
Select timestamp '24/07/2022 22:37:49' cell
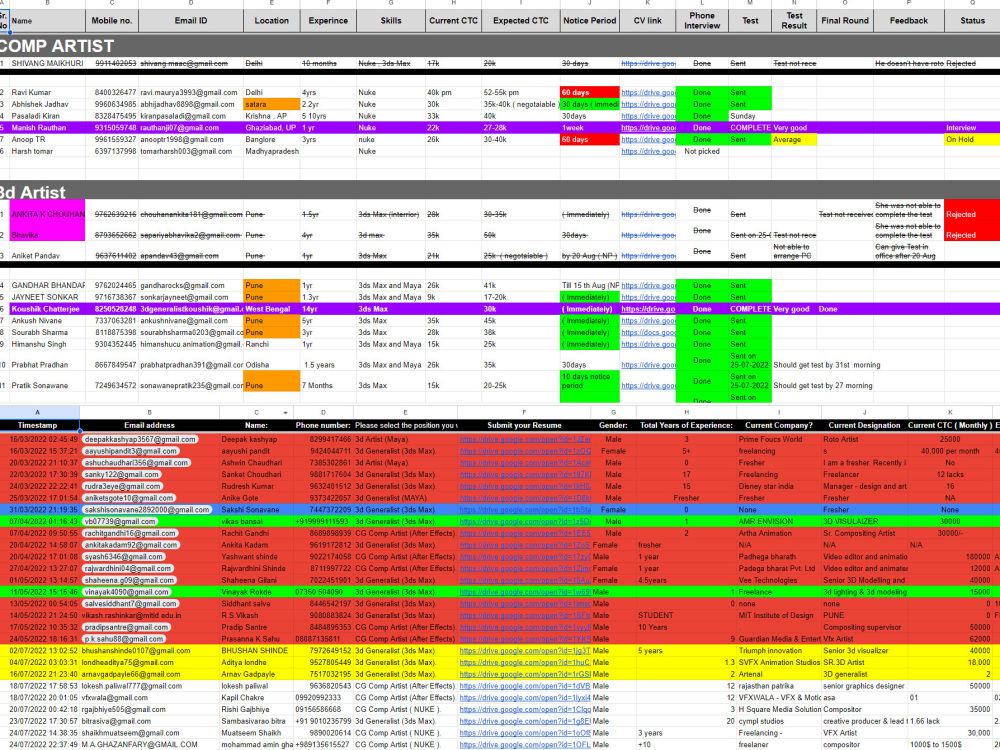point(40,744)
